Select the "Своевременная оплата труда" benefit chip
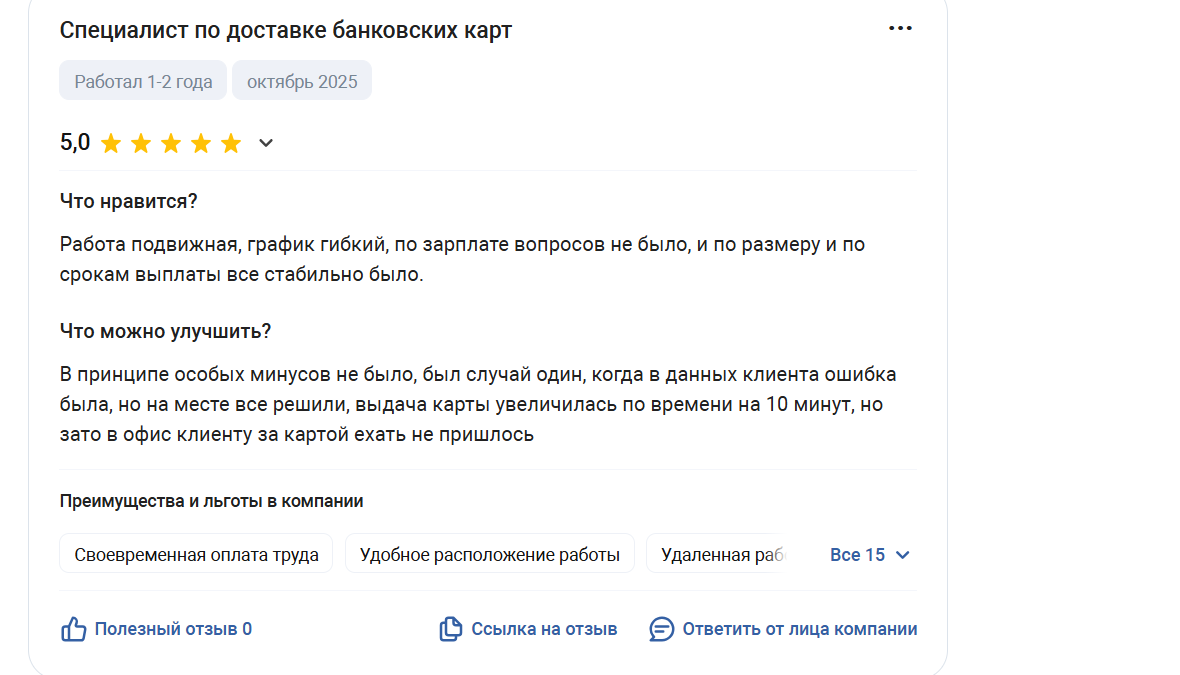Viewport: 1180px width, 675px height. point(196,554)
